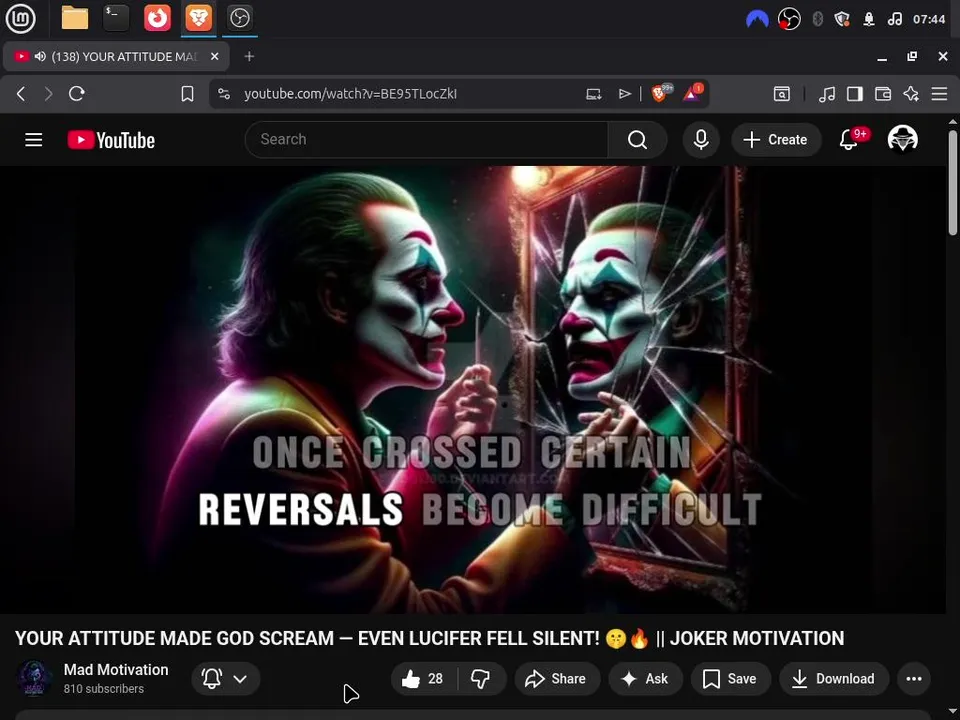The height and width of the screenshot is (720, 960).
Task: Open the Mad Motivation channel avatar
Action: pos(34,678)
